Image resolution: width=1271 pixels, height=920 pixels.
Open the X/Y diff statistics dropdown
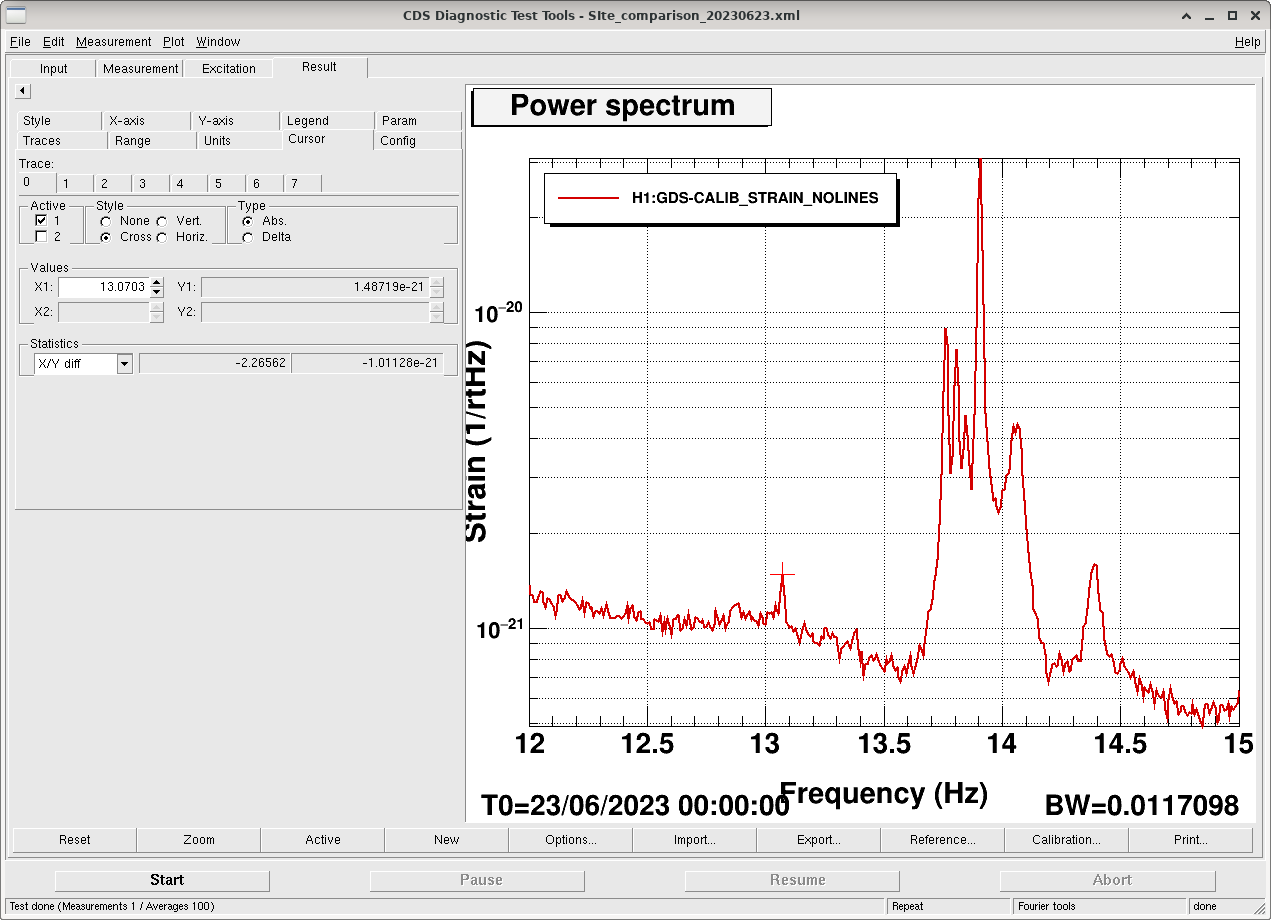[x=125, y=364]
